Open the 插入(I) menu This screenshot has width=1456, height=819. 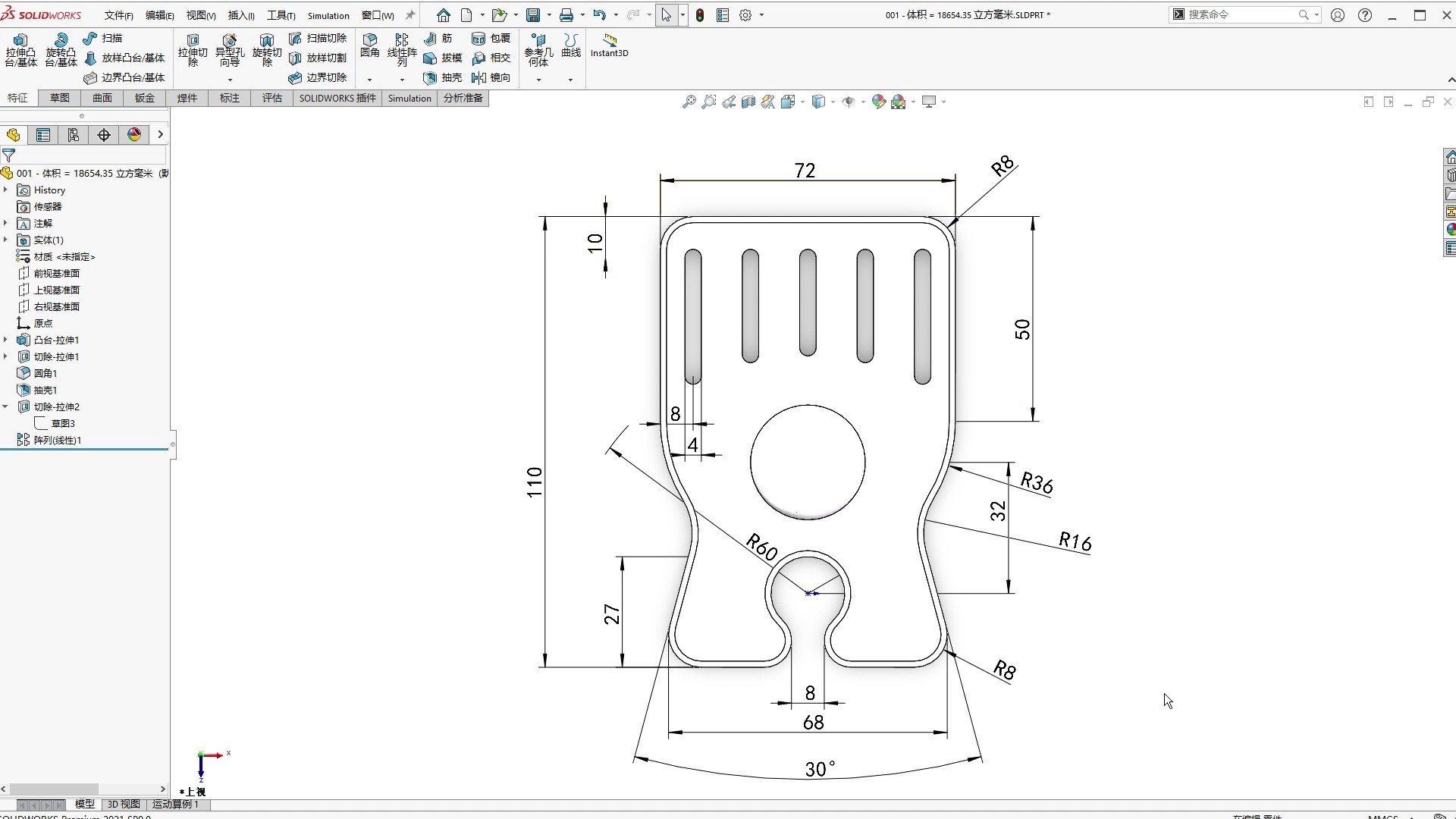[x=241, y=15]
